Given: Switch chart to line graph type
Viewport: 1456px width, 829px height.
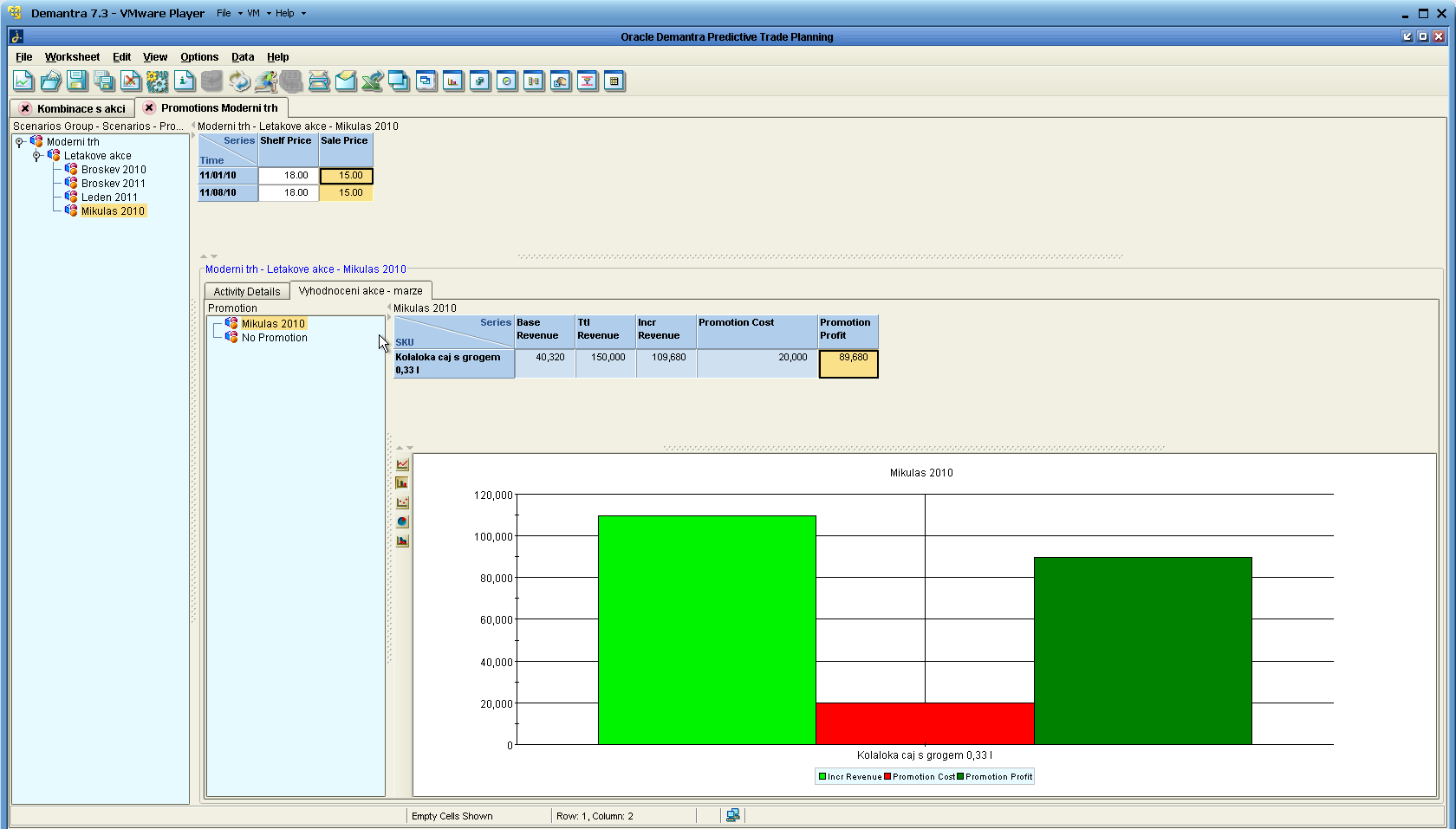Looking at the screenshot, I should 402,464.
